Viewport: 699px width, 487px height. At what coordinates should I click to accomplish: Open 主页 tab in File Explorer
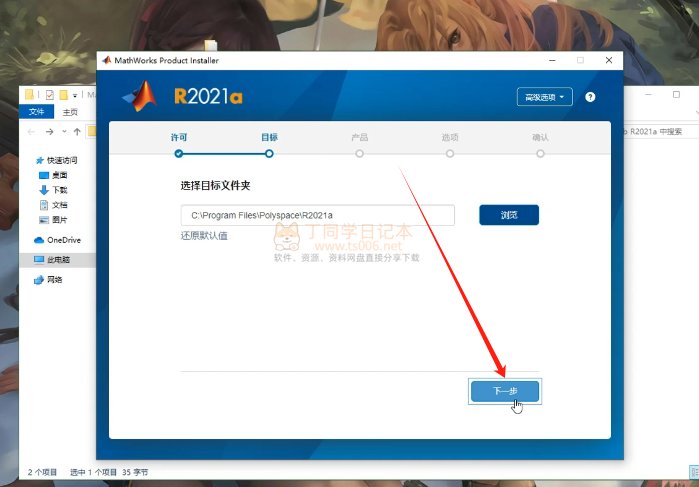click(x=70, y=112)
